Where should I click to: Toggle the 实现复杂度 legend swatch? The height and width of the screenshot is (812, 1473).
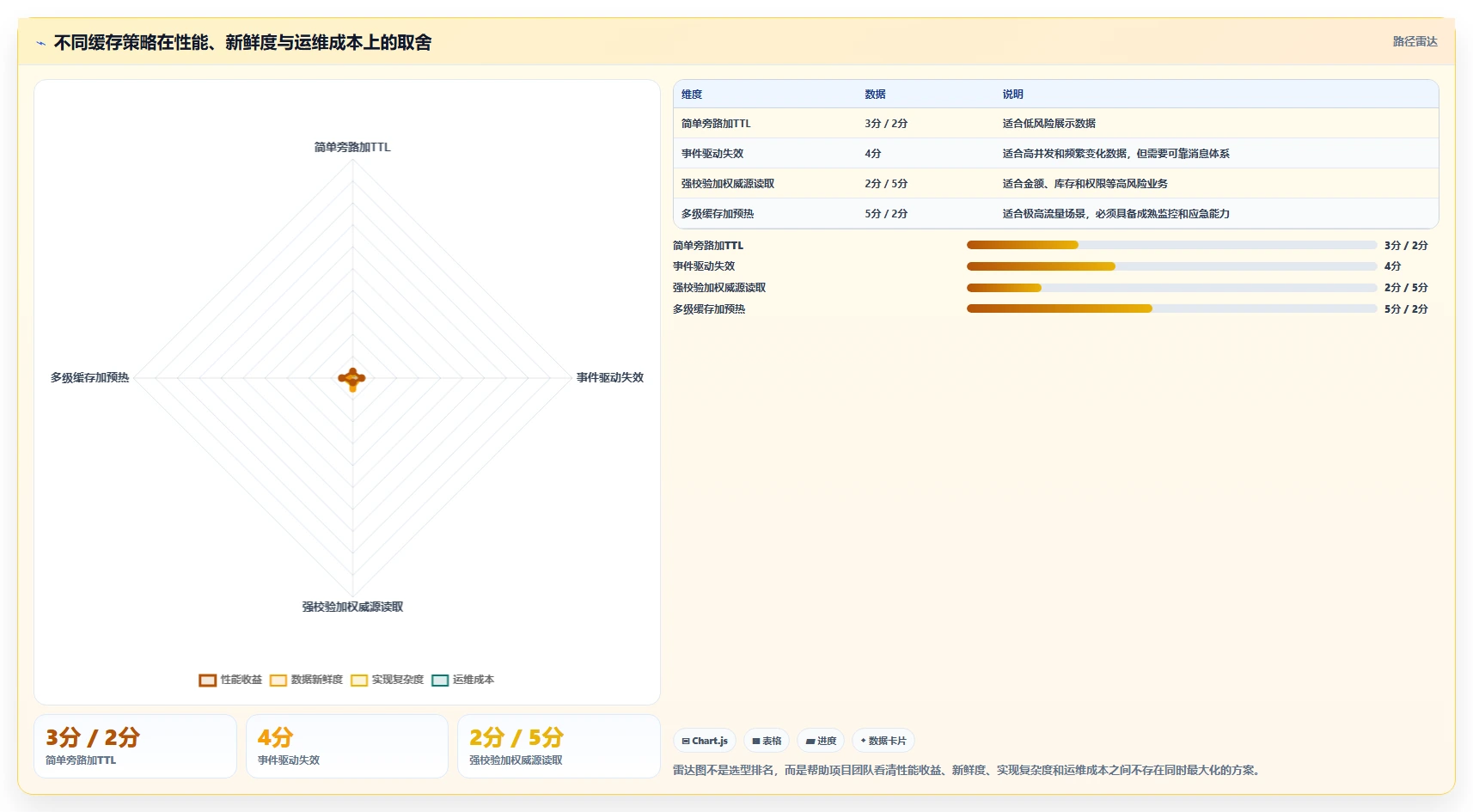[x=358, y=681]
